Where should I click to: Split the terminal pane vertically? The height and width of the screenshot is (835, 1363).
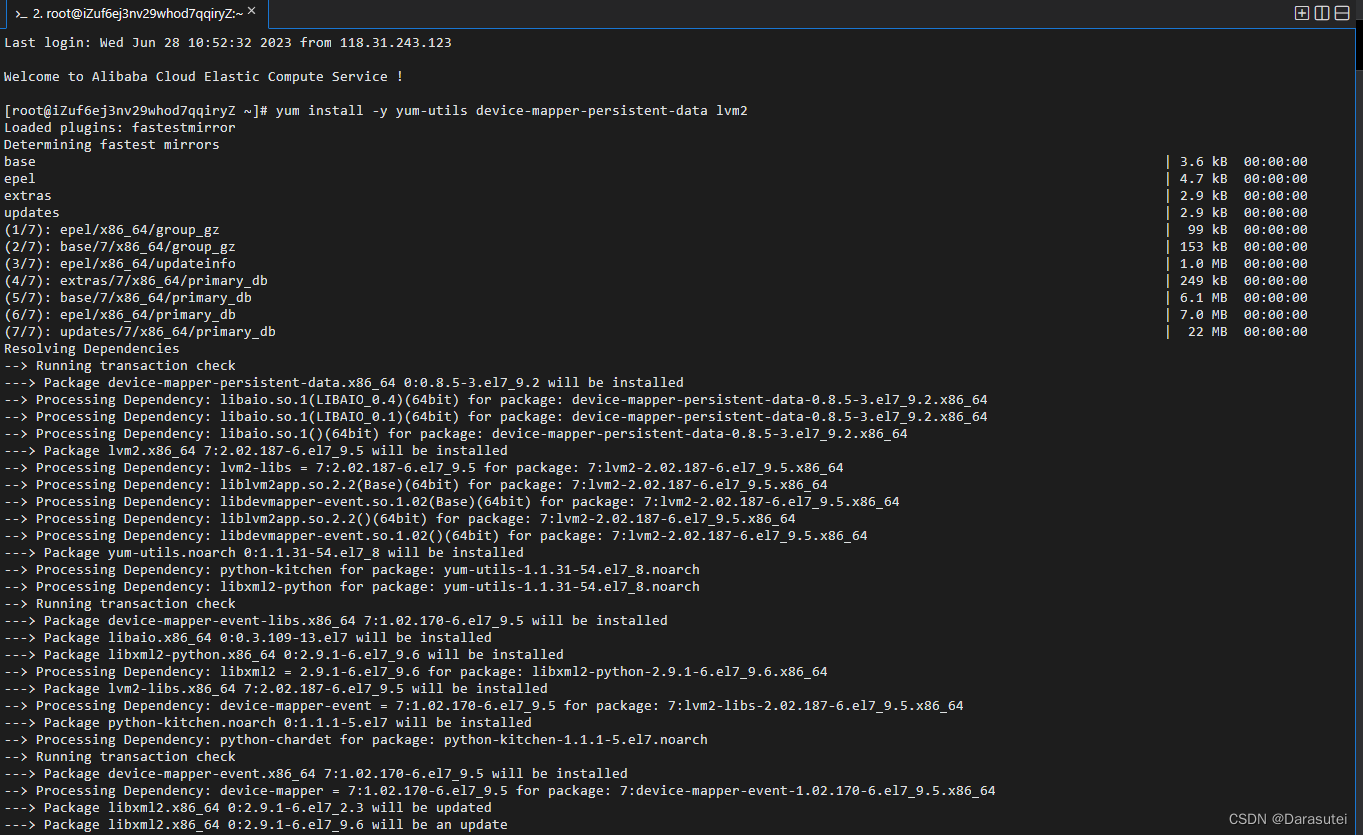coord(1322,13)
